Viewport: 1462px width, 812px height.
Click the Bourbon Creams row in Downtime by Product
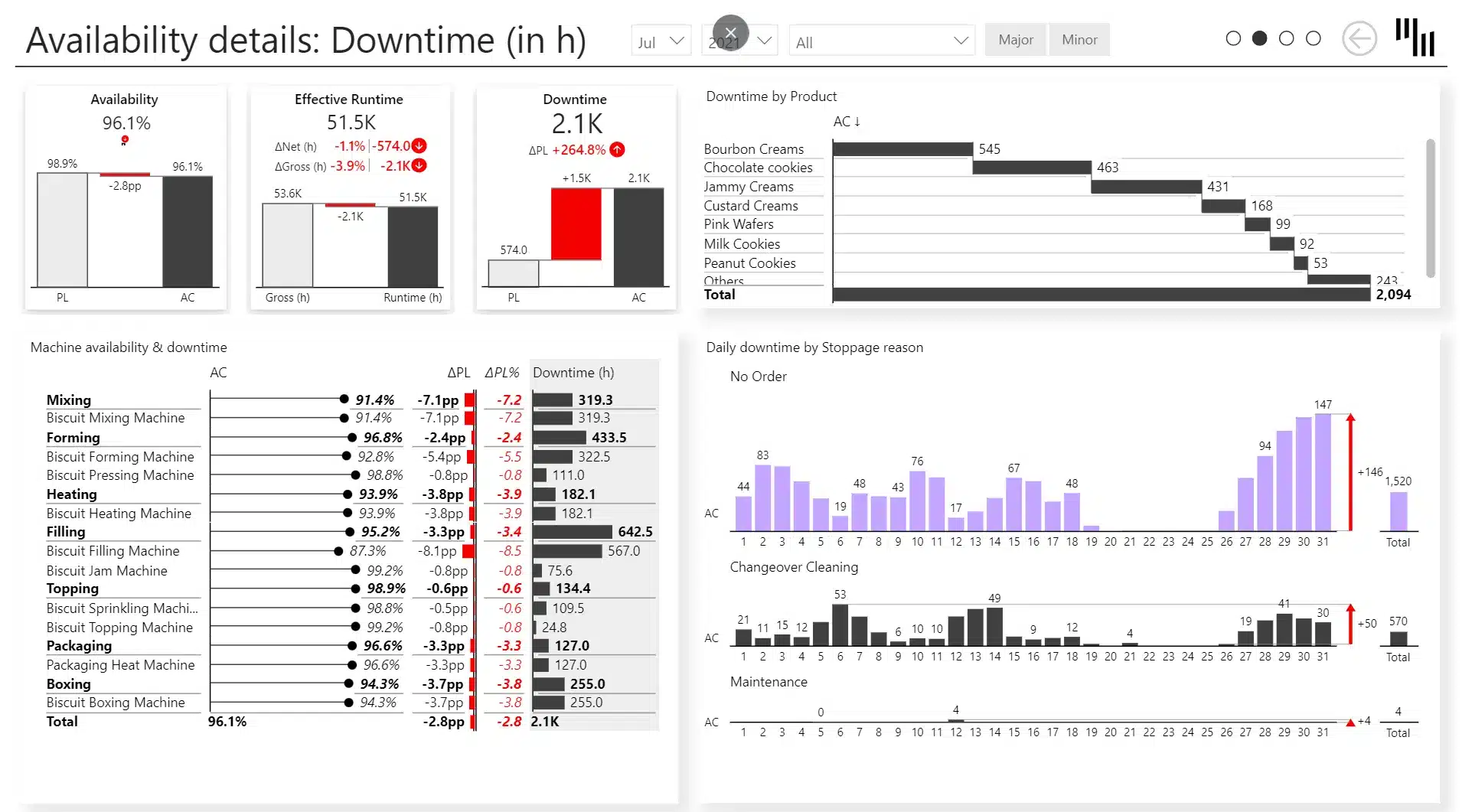(x=753, y=148)
